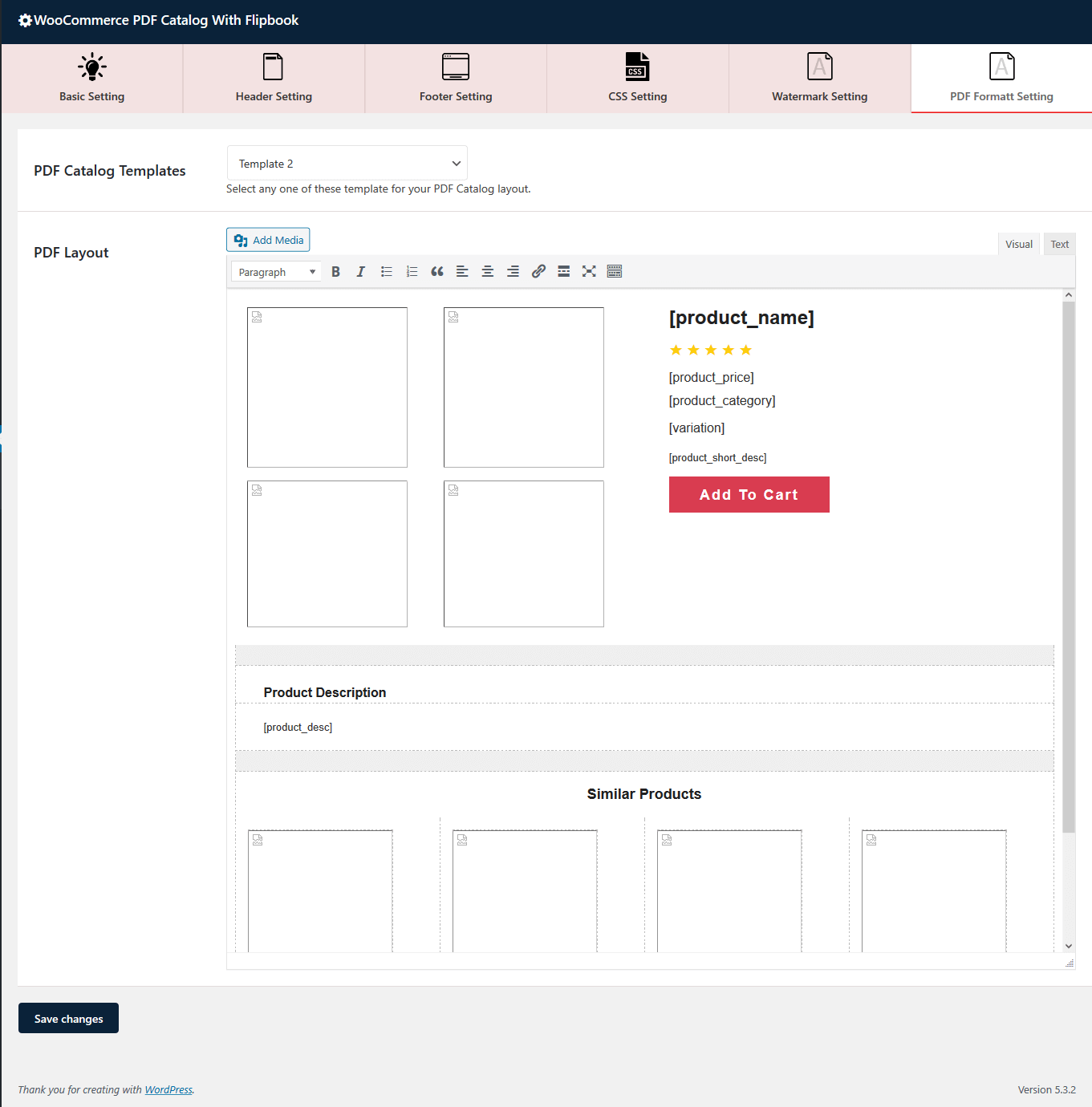Click Save changes
The image size is (1092, 1107).
[68, 1019]
